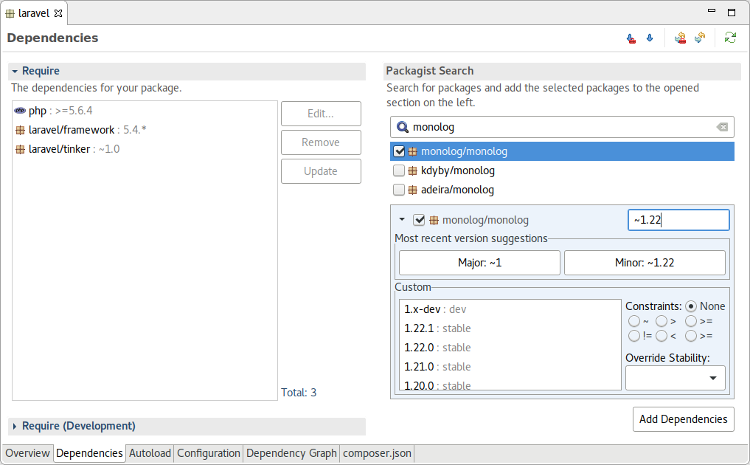Open the Override Stability dropdown
Screen dimensions: 750x465
pos(675,378)
